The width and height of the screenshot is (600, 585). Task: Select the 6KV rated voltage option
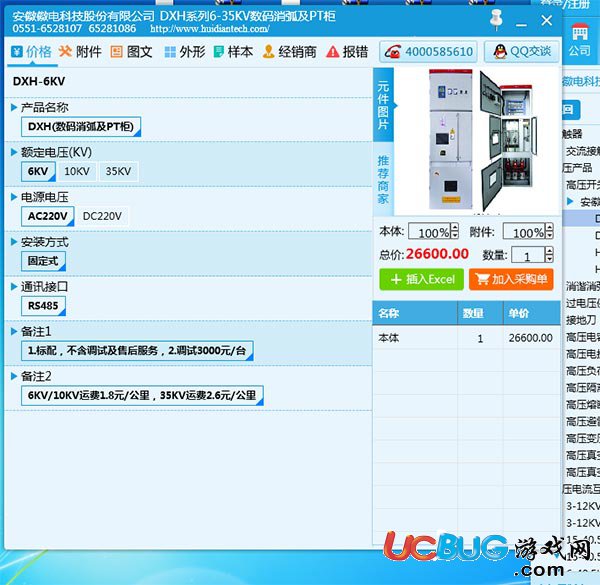[38, 171]
